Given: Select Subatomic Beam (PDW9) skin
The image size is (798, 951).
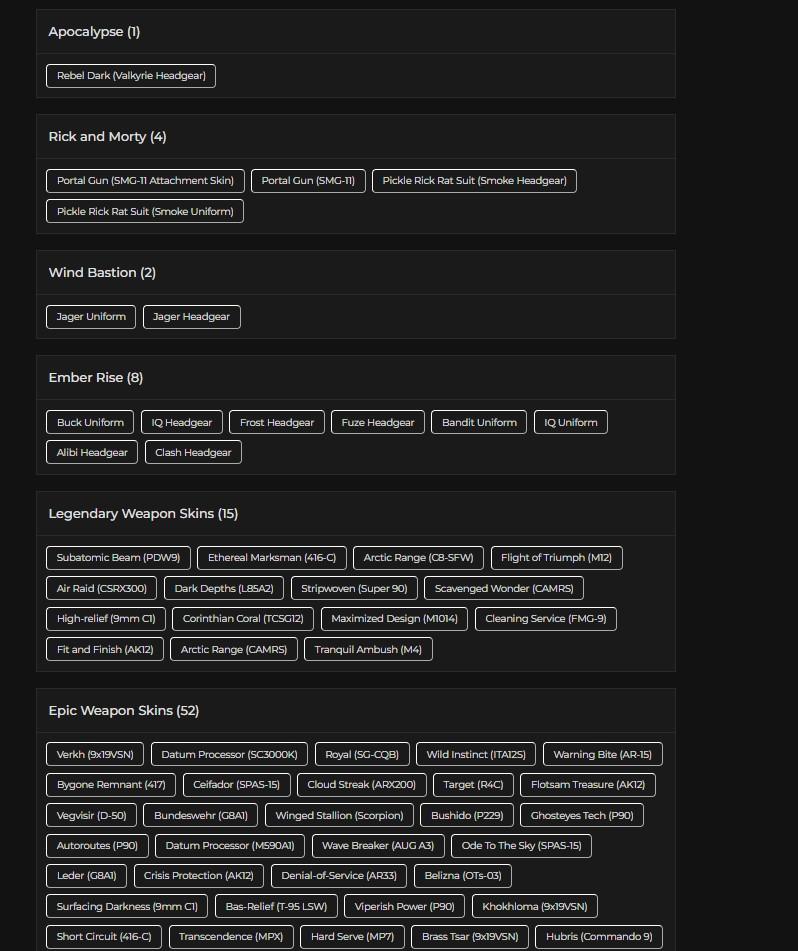Looking at the screenshot, I should pos(118,558).
